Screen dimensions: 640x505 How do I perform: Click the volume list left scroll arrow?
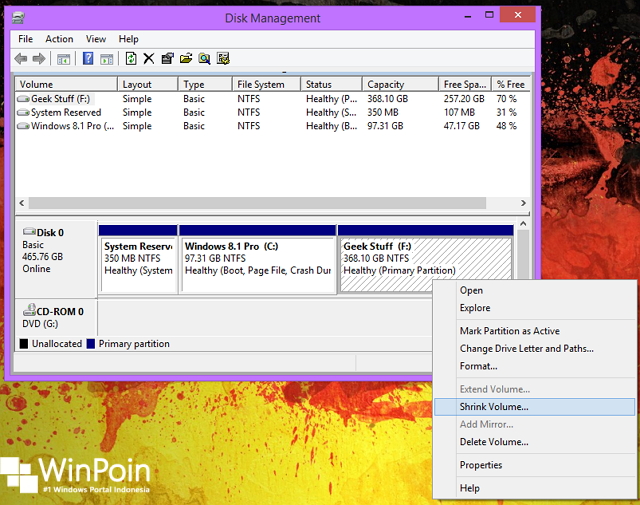tap(22, 203)
